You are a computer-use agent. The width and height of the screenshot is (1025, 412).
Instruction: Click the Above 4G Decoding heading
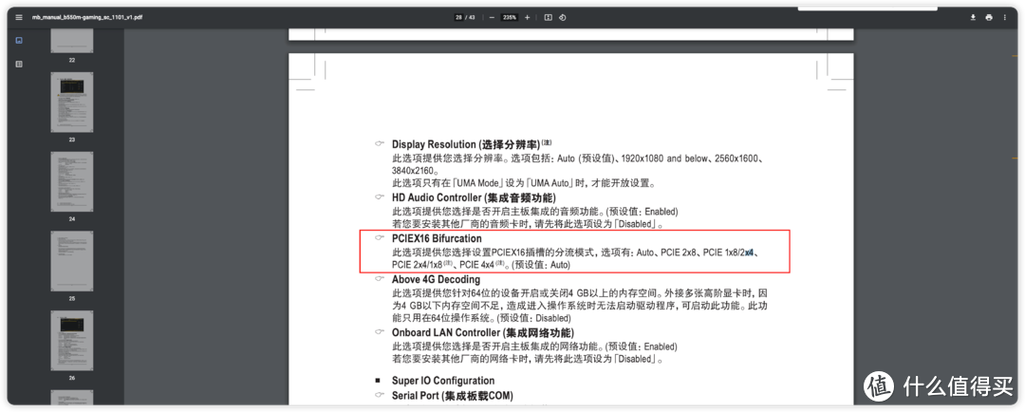pyautogui.click(x=436, y=279)
